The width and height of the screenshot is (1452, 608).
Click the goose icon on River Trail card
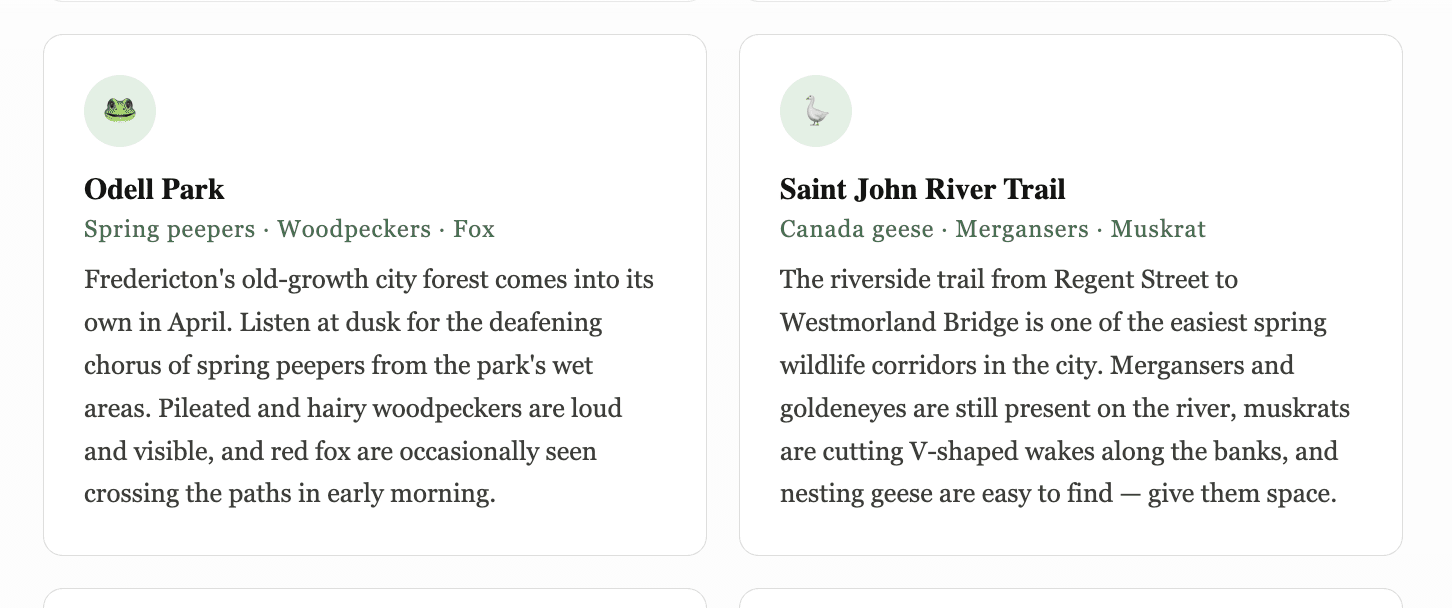point(816,111)
